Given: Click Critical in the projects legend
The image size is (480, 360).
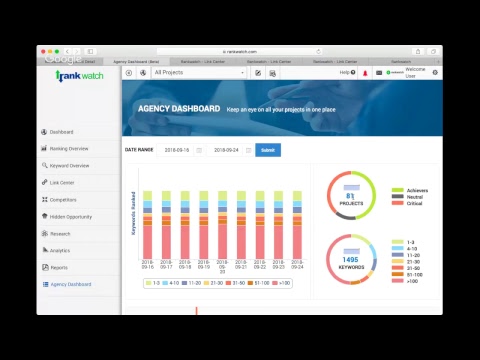Looking at the screenshot, I should tap(407, 203).
